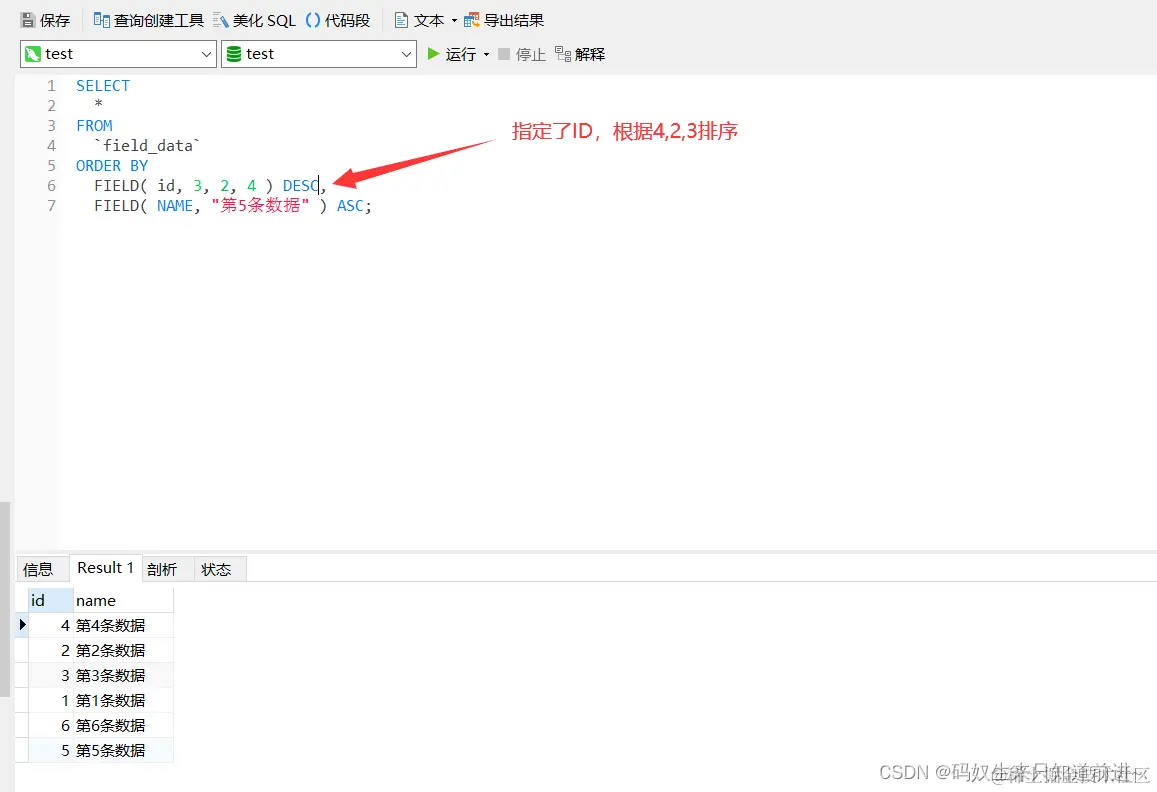
Task: Click id cell with value 1
Action: click(51, 700)
